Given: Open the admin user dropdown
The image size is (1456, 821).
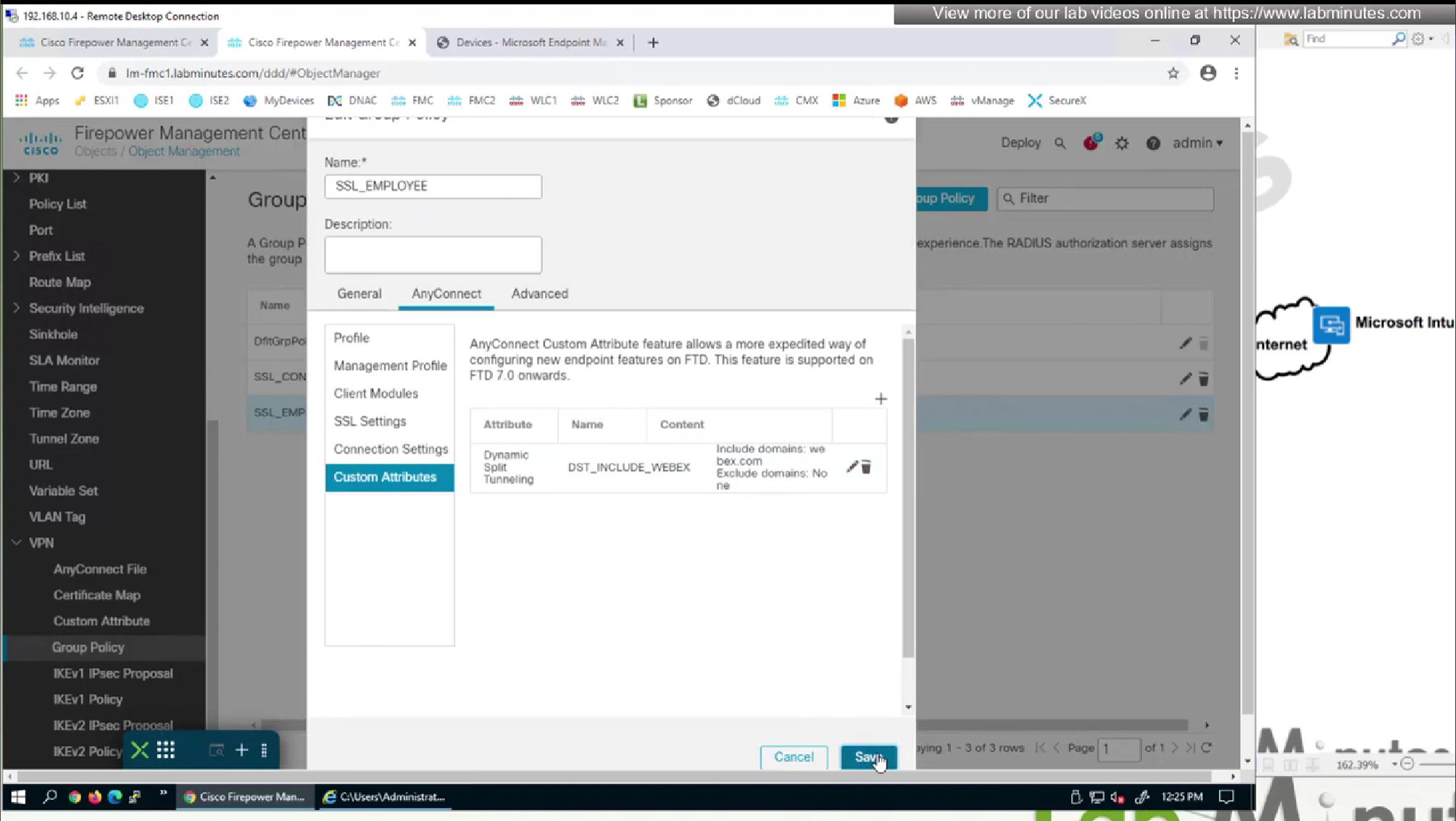Looking at the screenshot, I should point(1197,143).
